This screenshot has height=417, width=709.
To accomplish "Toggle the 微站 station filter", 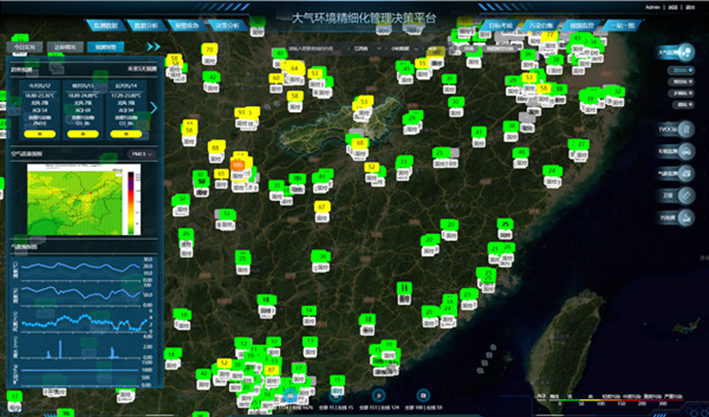I will [x=682, y=104].
